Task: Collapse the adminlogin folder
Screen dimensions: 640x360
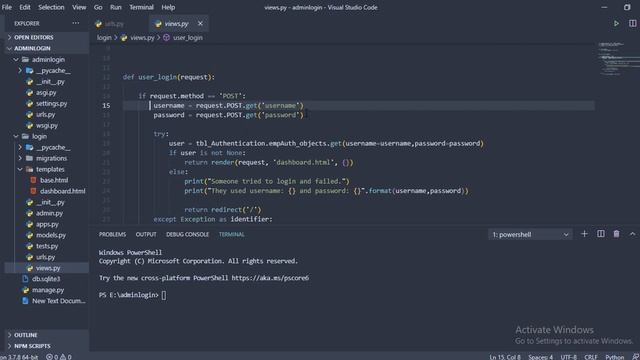Action: point(48,60)
